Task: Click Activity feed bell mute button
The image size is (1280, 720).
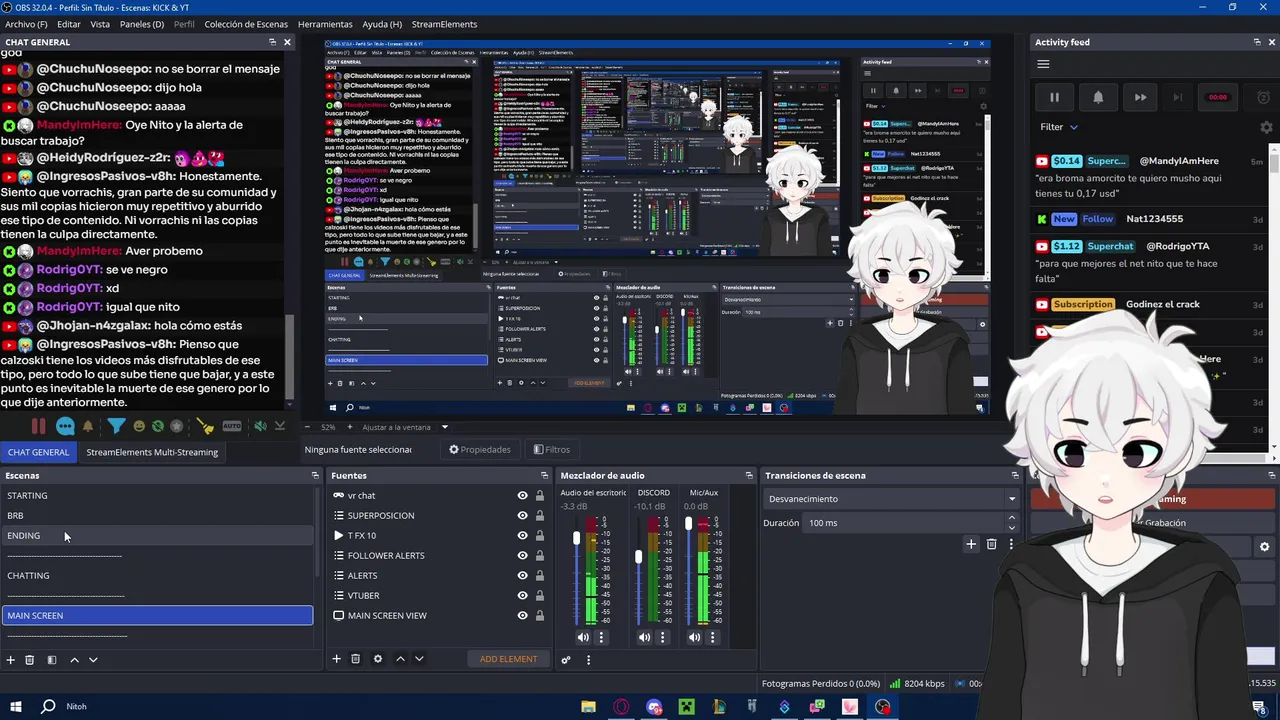Action: coord(1098,97)
